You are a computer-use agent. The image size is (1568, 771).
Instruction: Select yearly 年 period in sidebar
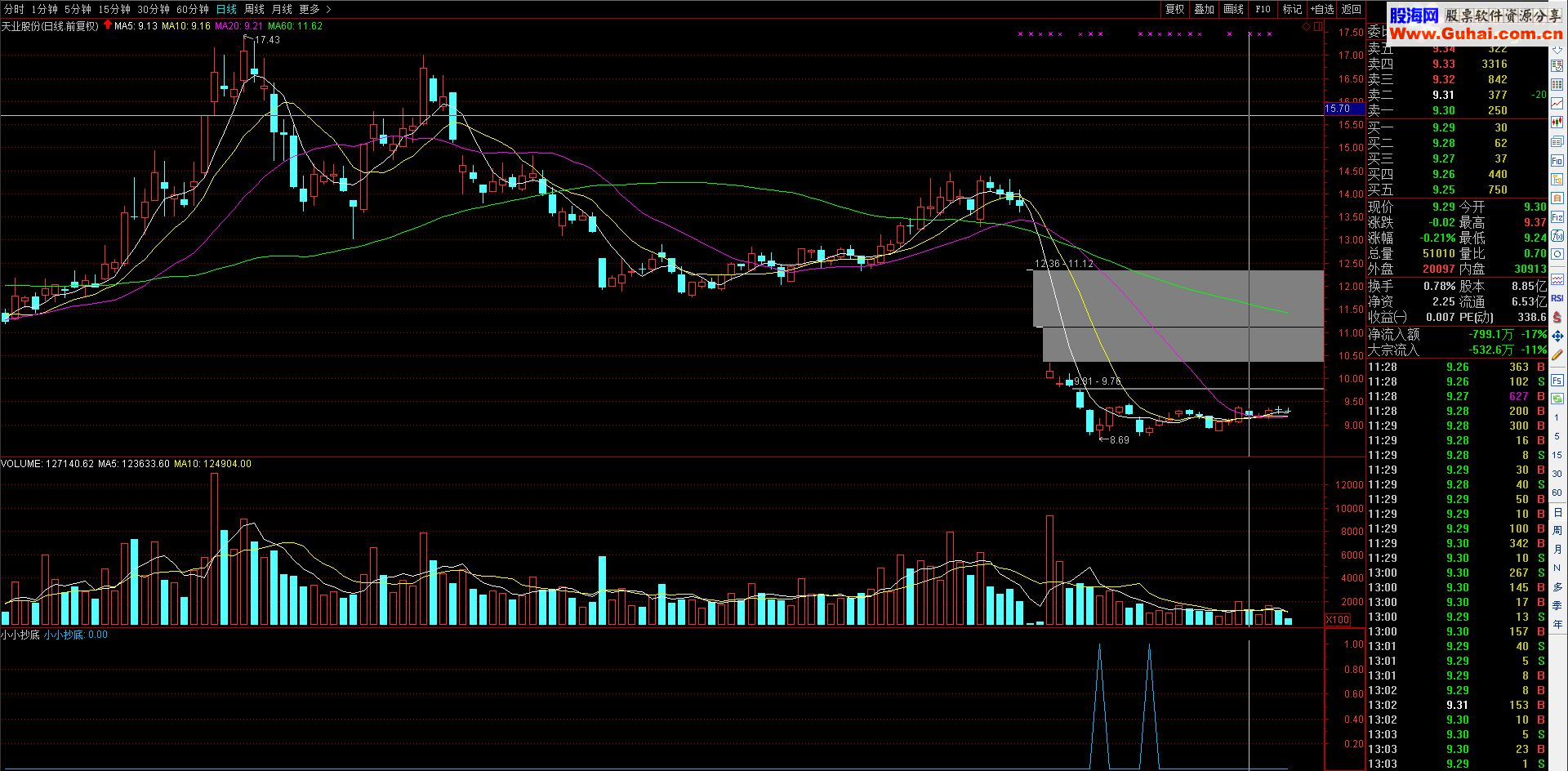tap(1557, 624)
